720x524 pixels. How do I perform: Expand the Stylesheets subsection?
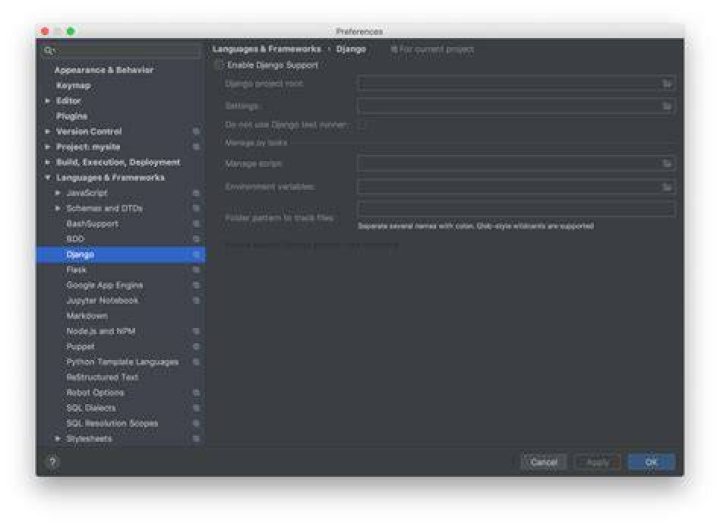point(58,439)
